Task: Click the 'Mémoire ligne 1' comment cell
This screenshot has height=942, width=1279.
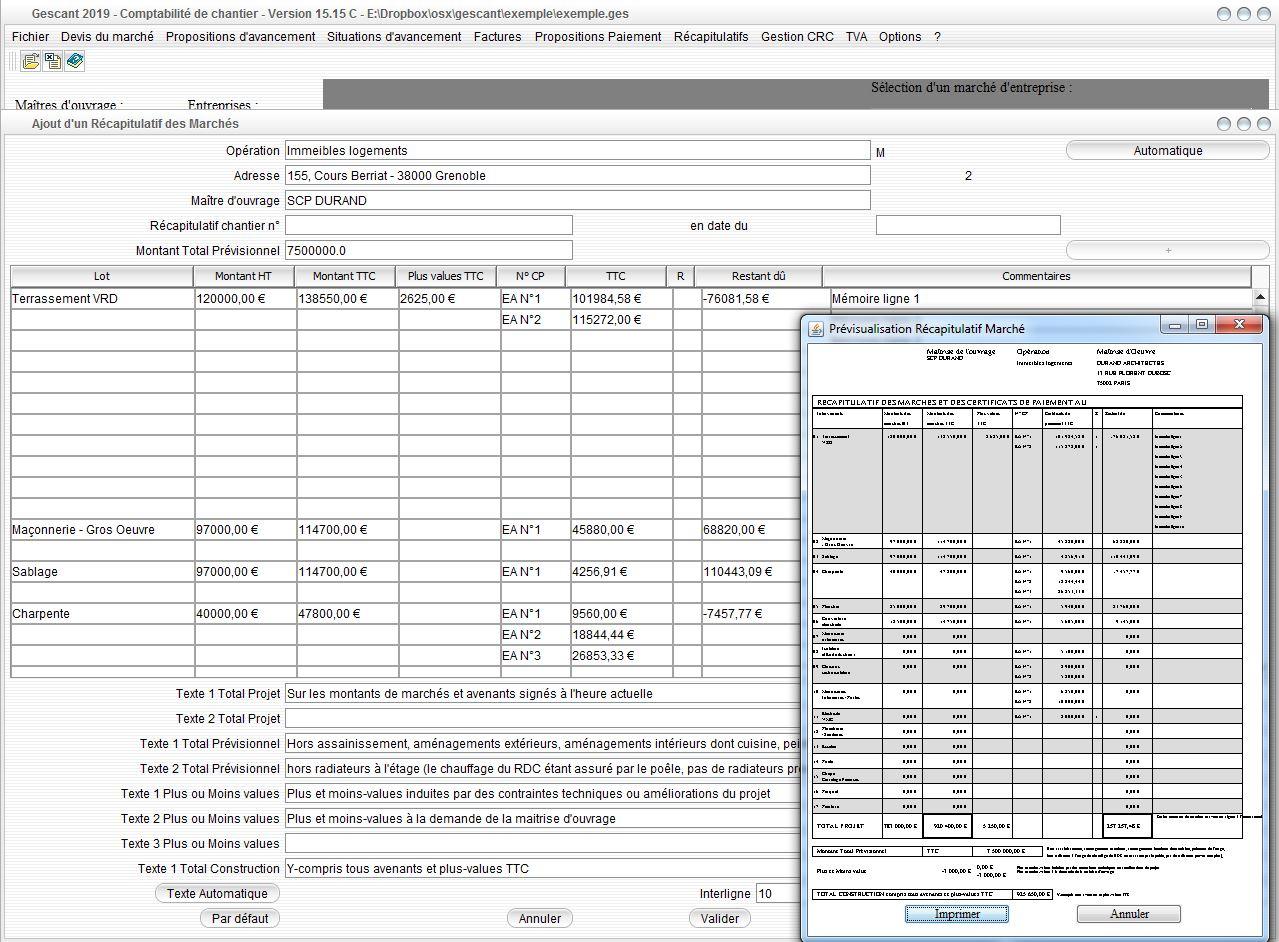Action: tap(1040, 298)
